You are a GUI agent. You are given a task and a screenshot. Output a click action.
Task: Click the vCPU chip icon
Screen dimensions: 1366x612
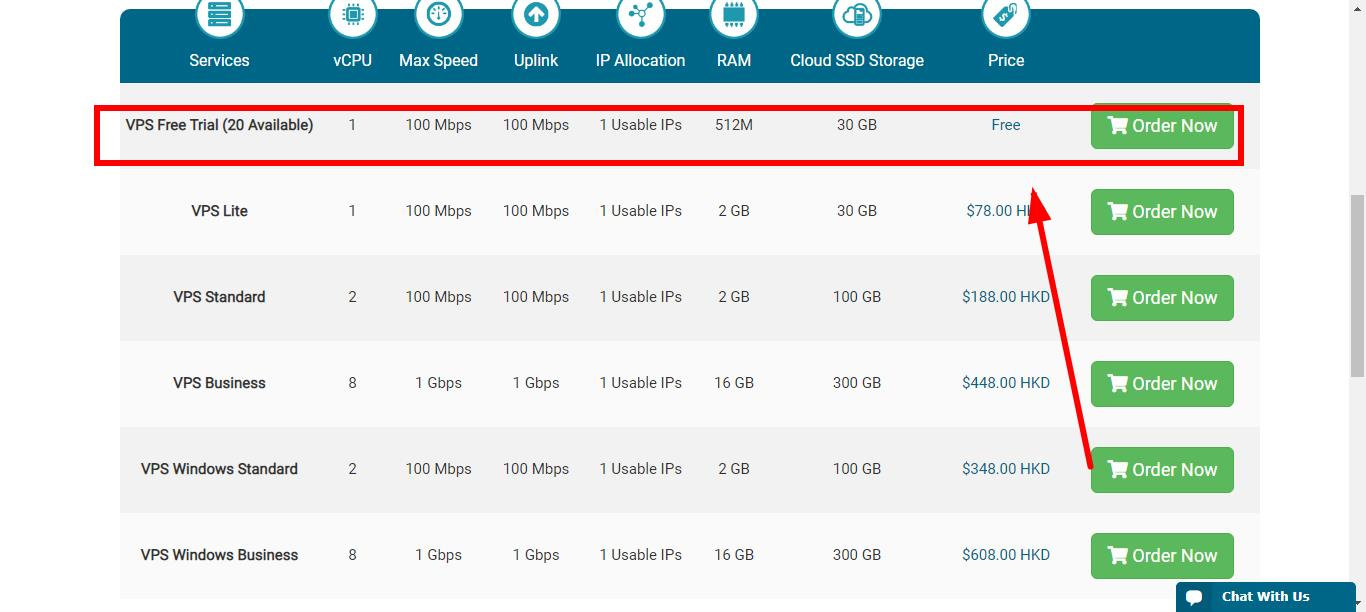352,15
